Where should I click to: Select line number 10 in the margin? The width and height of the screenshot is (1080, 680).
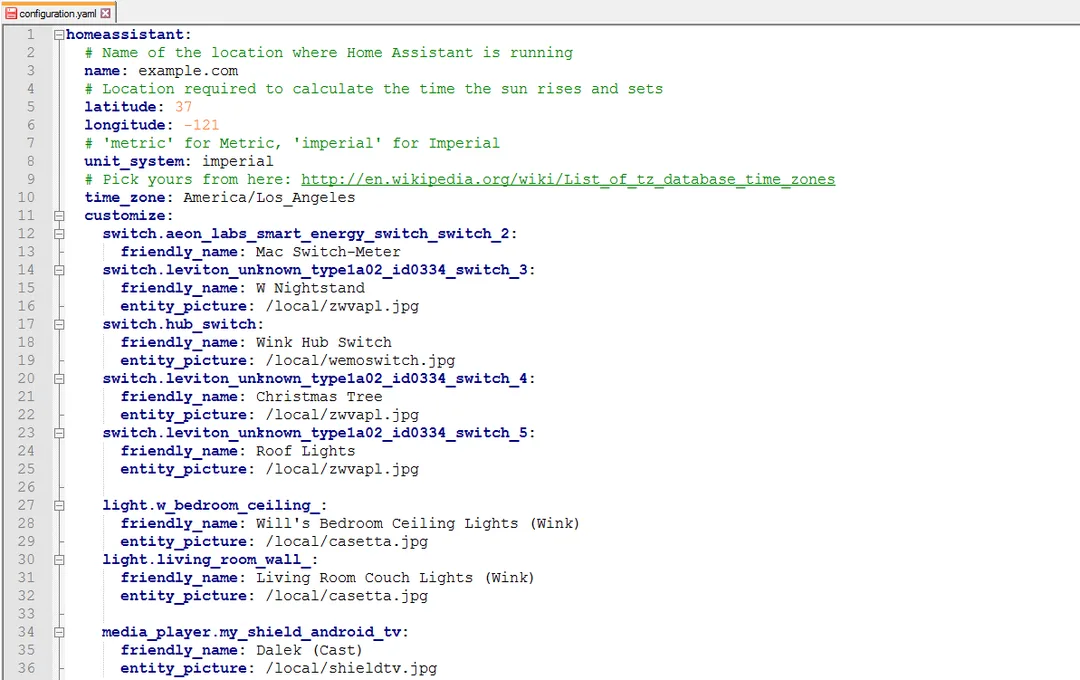pyautogui.click(x=26, y=197)
